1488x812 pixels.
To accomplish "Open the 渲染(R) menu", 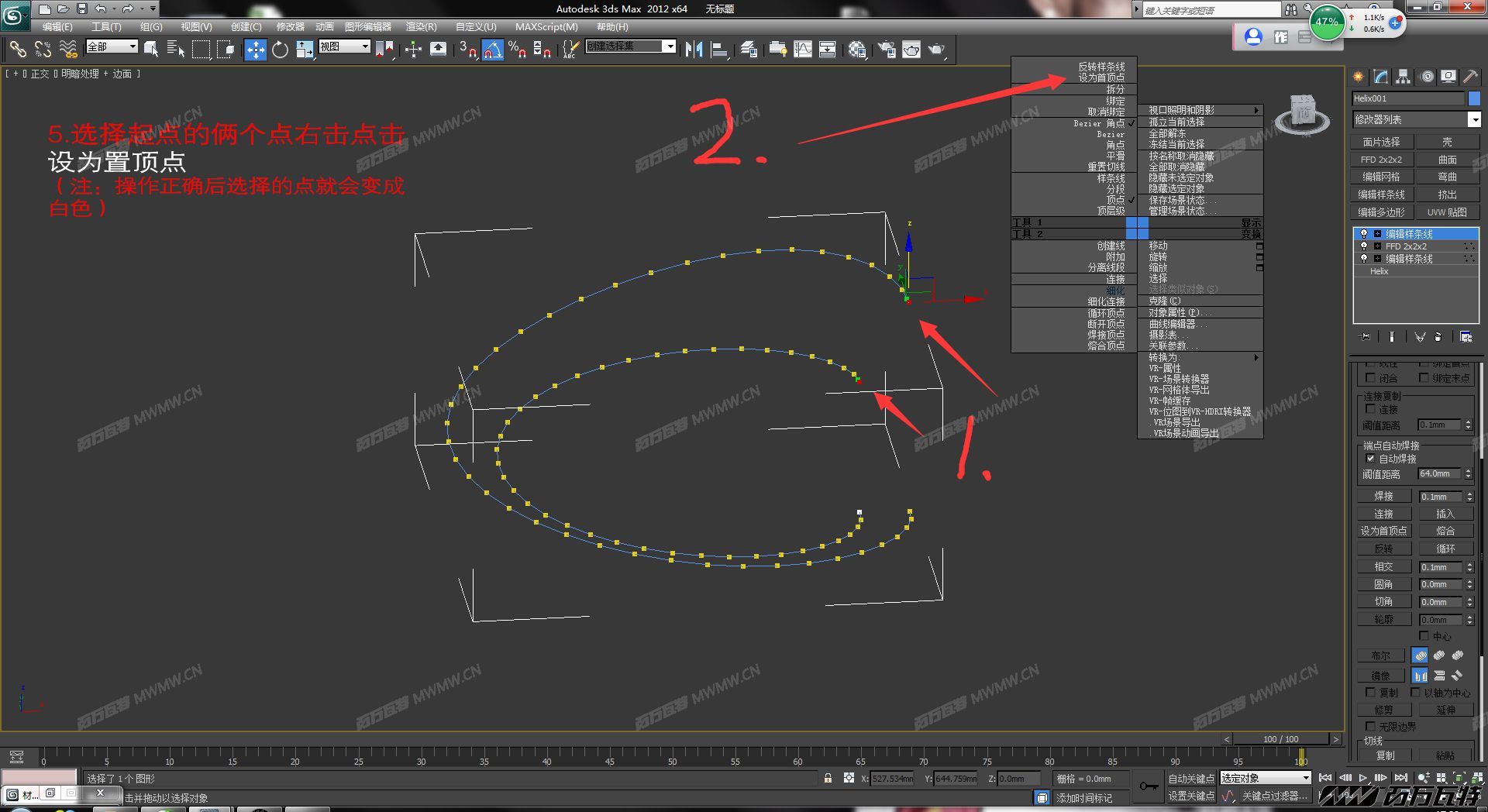I will click(421, 27).
